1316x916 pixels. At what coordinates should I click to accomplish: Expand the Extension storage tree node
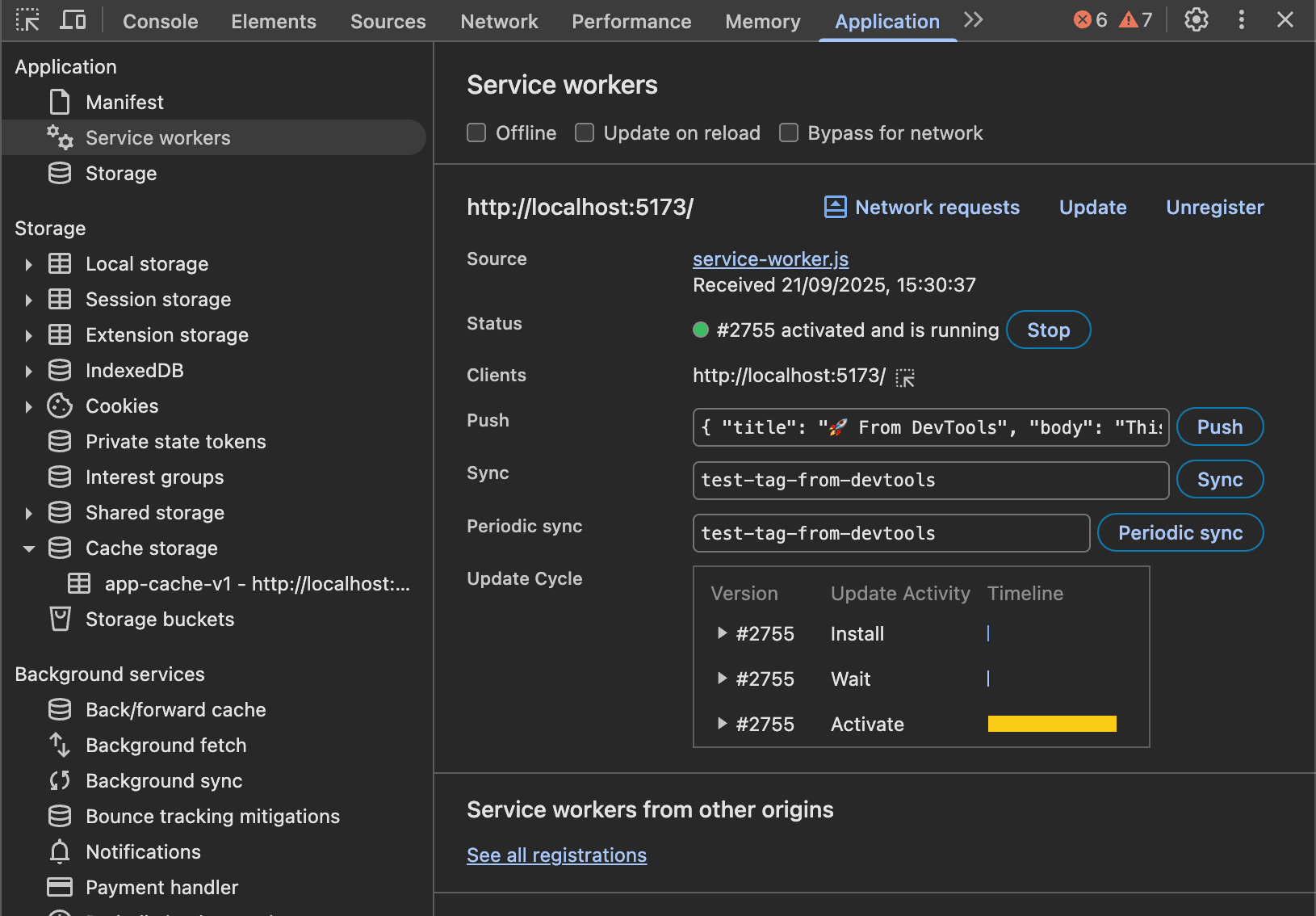(28, 335)
